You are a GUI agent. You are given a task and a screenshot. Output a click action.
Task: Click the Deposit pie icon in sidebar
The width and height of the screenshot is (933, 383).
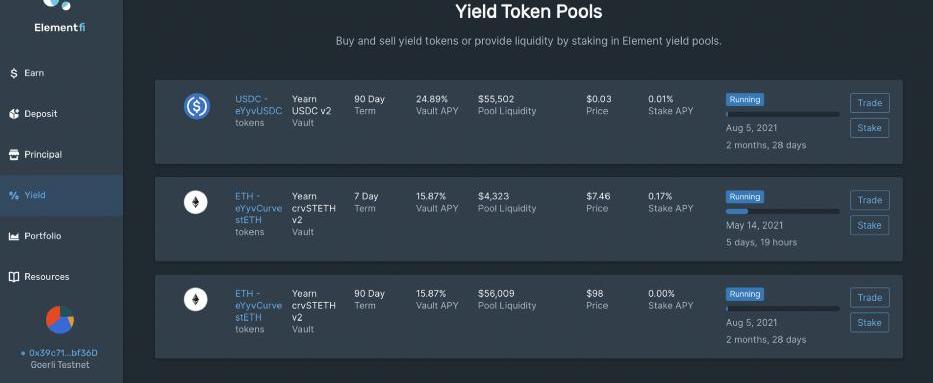pyautogui.click(x=14, y=114)
